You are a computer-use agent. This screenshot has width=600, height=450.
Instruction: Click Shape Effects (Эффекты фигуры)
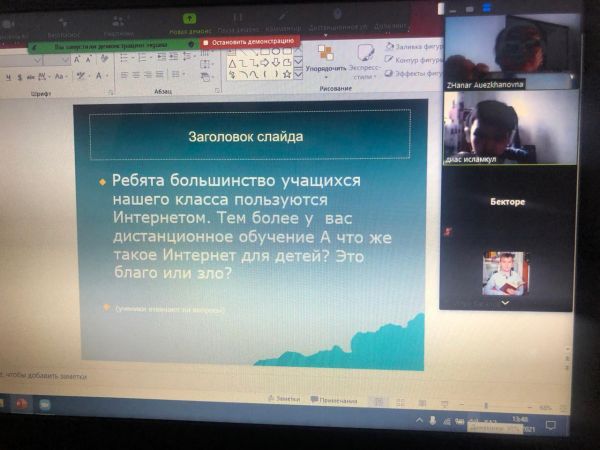click(x=417, y=73)
